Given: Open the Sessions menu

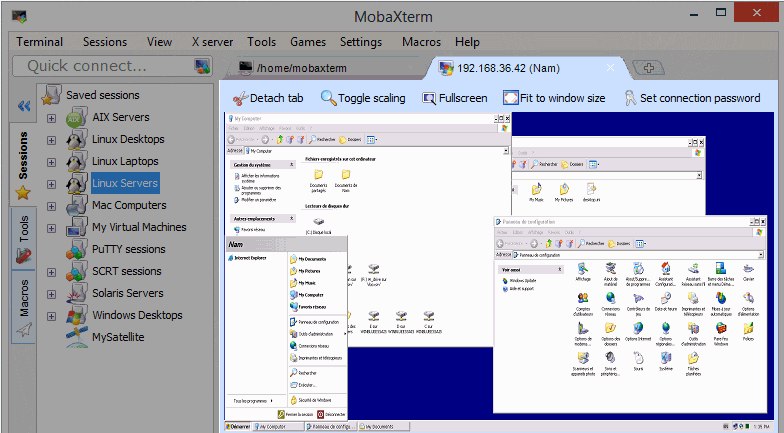Looking at the screenshot, I should (104, 42).
